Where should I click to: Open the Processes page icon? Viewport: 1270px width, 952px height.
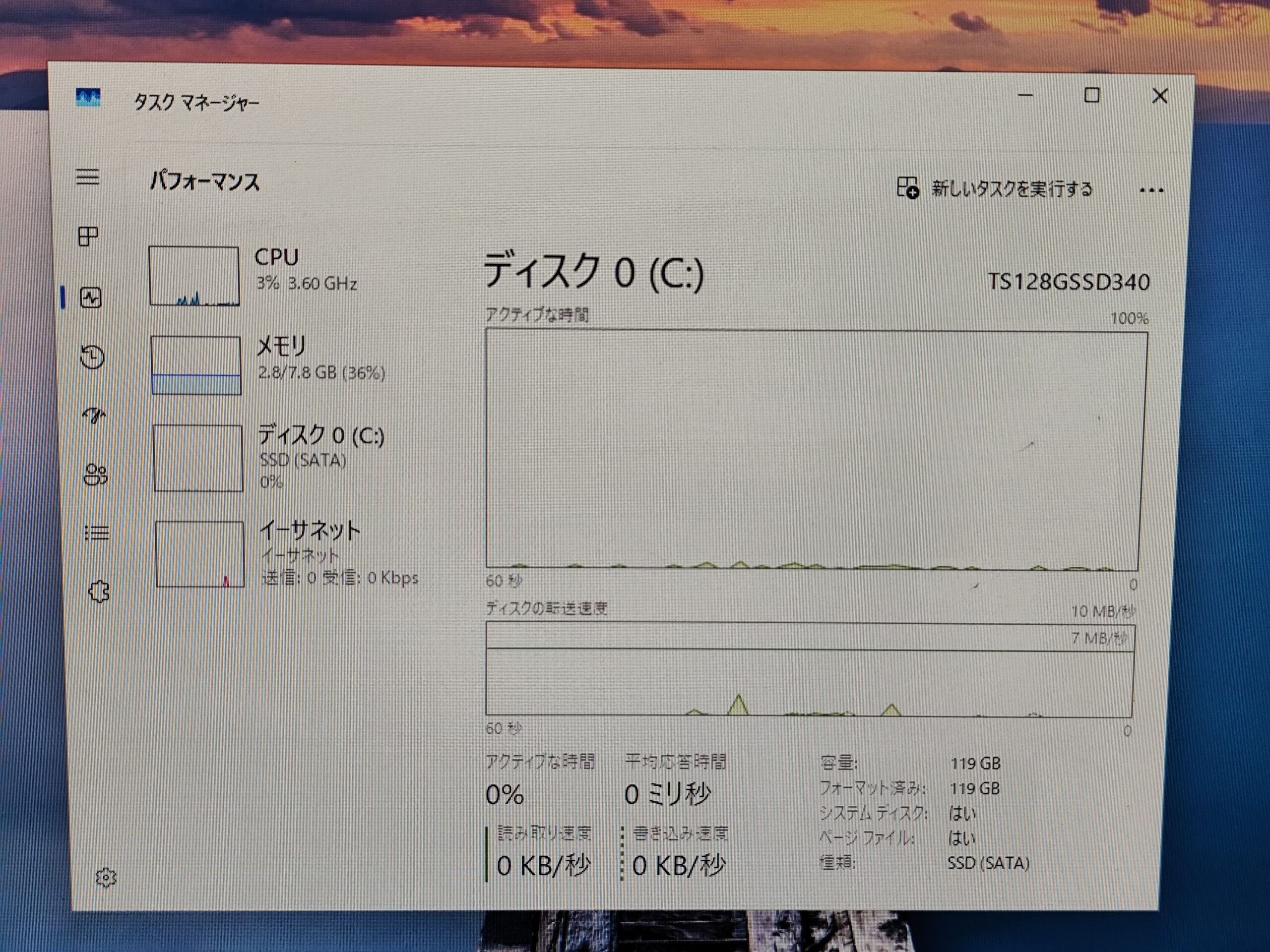coord(88,236)
